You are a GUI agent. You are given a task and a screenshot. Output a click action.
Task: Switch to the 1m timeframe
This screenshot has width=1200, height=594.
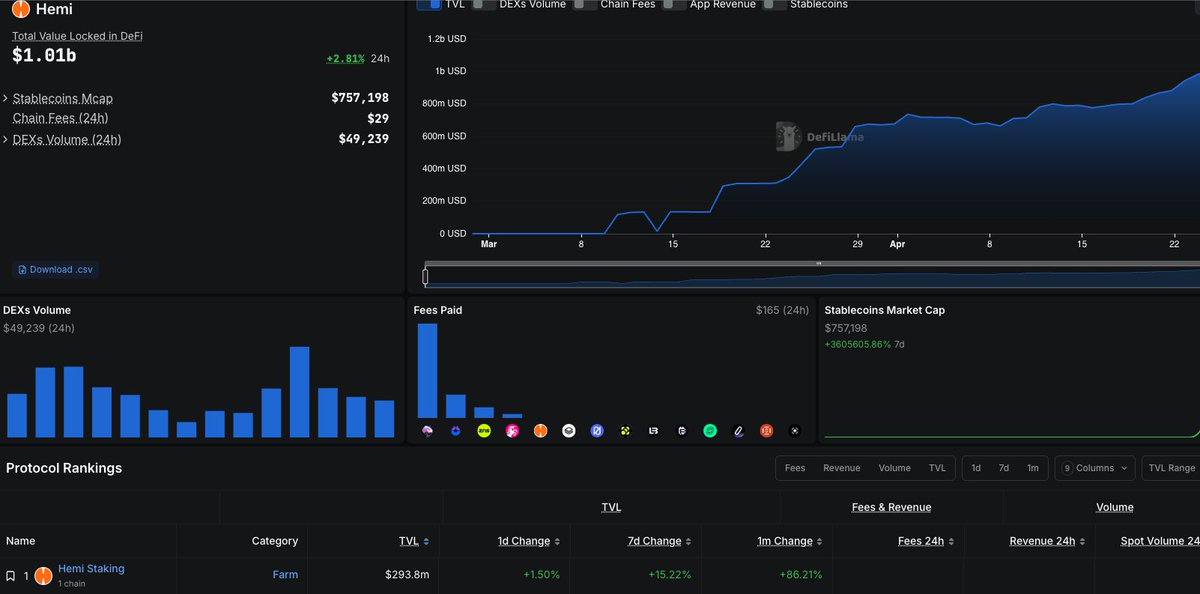pos(1032,468)
